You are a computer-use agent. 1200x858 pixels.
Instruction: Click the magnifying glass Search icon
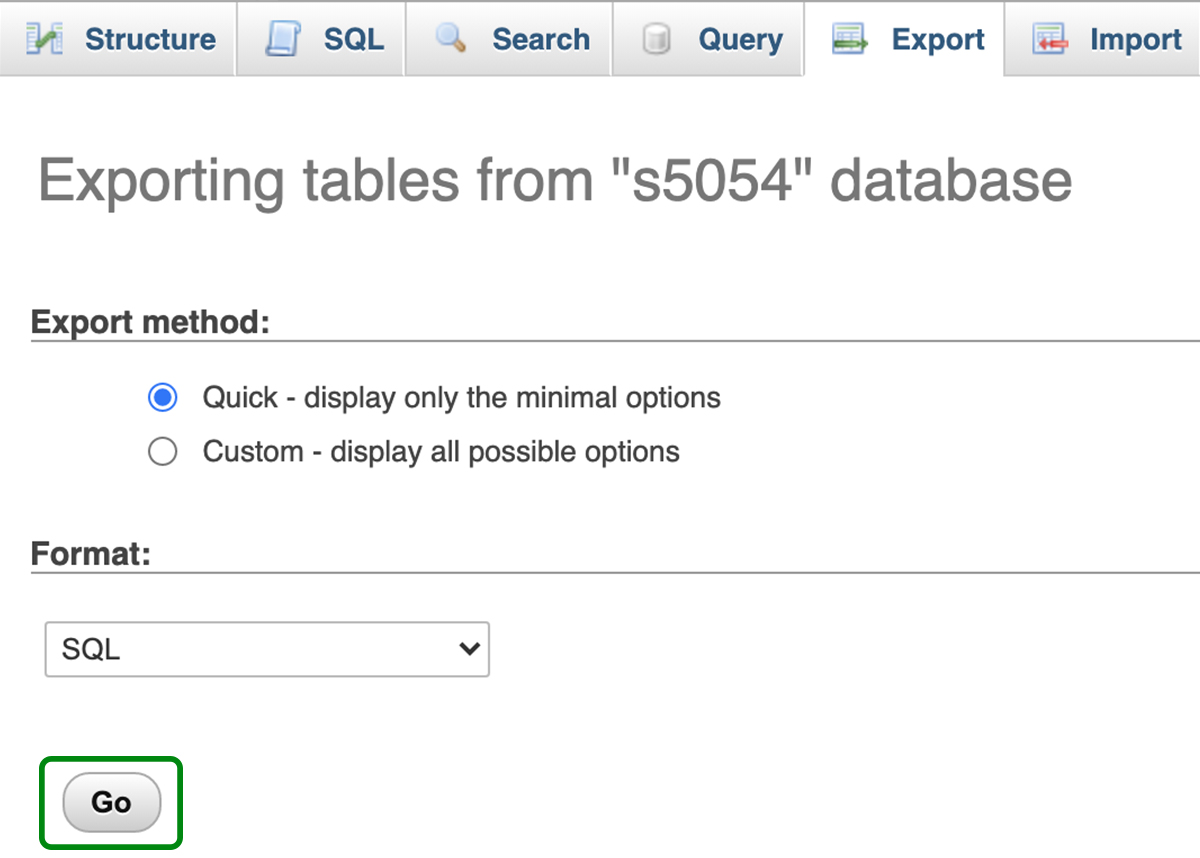(x=451, y=38)
